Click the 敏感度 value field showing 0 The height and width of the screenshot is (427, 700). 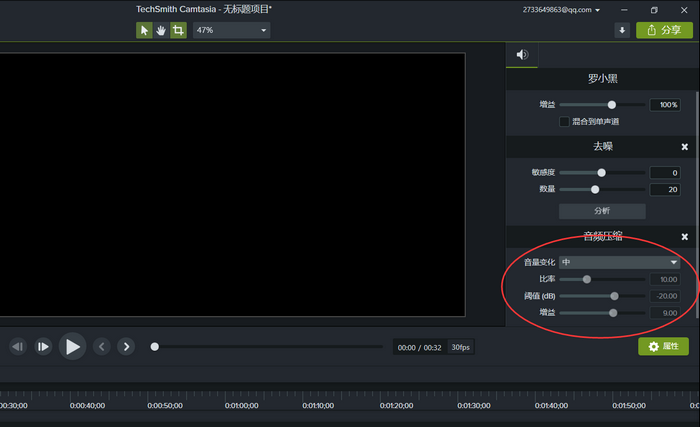coord(665,173)
